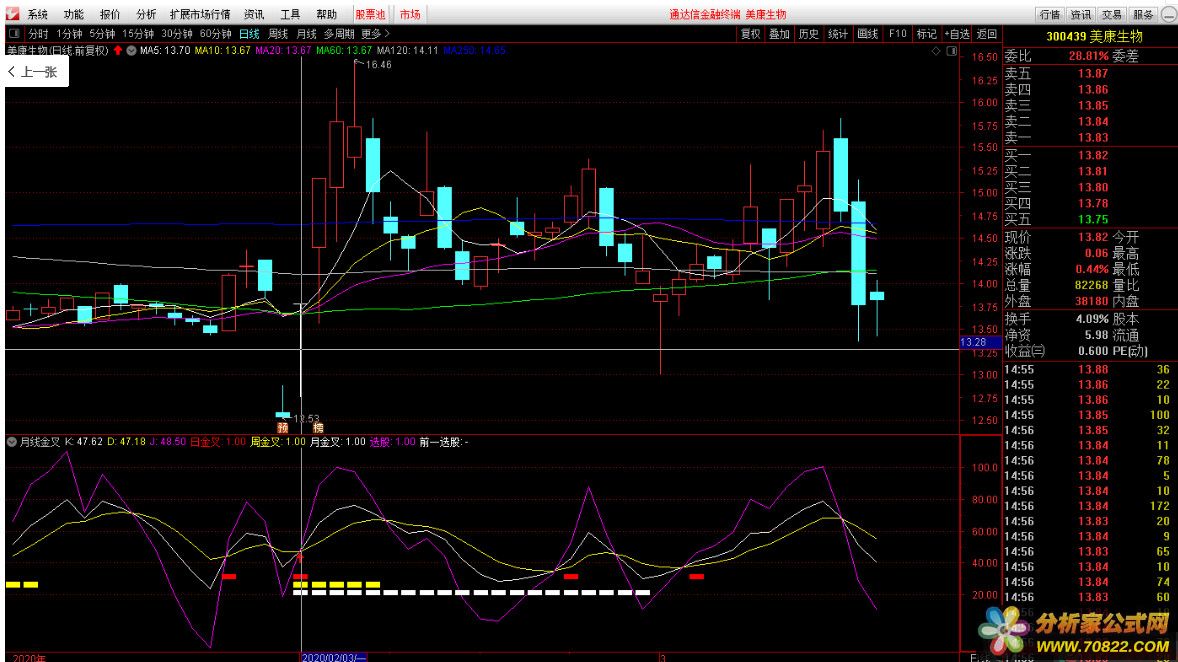Screen dimensions: 1178x662
Task: Click the red app logo icon
Action: [11, 15]
